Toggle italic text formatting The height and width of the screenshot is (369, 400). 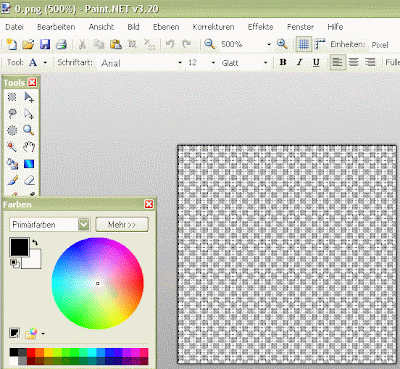click(300, 62)
